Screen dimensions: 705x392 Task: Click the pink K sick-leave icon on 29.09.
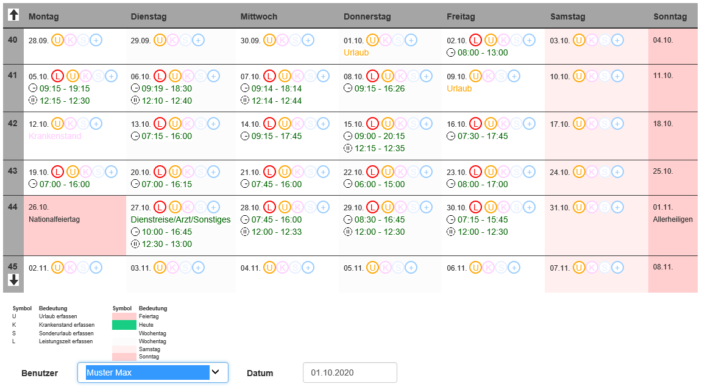click(173, 40)
